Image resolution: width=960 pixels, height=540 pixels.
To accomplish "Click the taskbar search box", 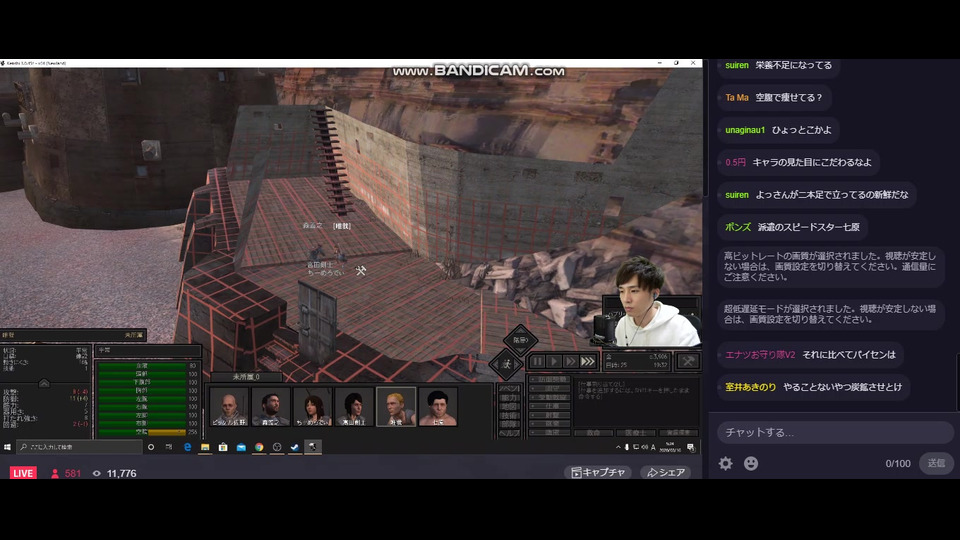I will tap(79, 447).
